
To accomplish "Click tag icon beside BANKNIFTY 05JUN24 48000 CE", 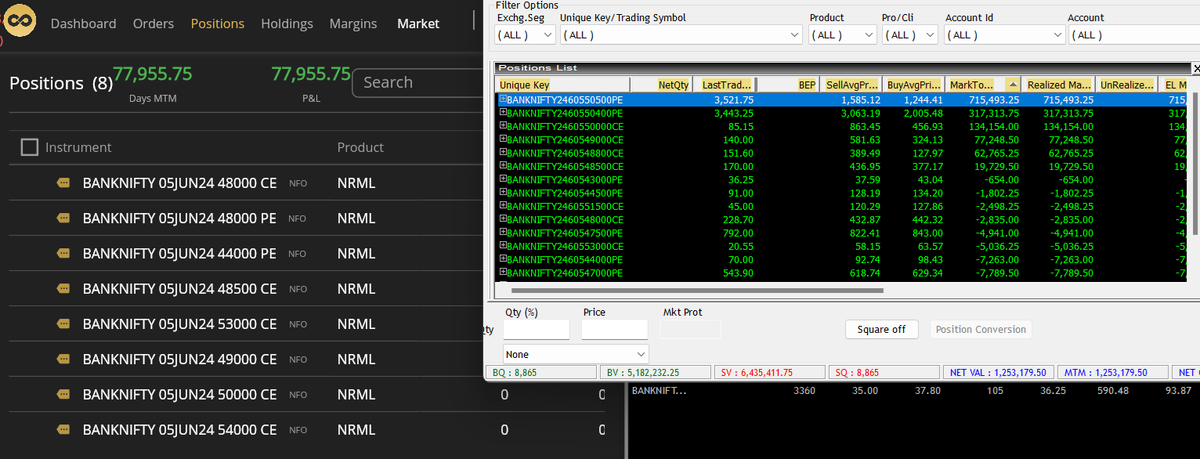I will (64, 184).
